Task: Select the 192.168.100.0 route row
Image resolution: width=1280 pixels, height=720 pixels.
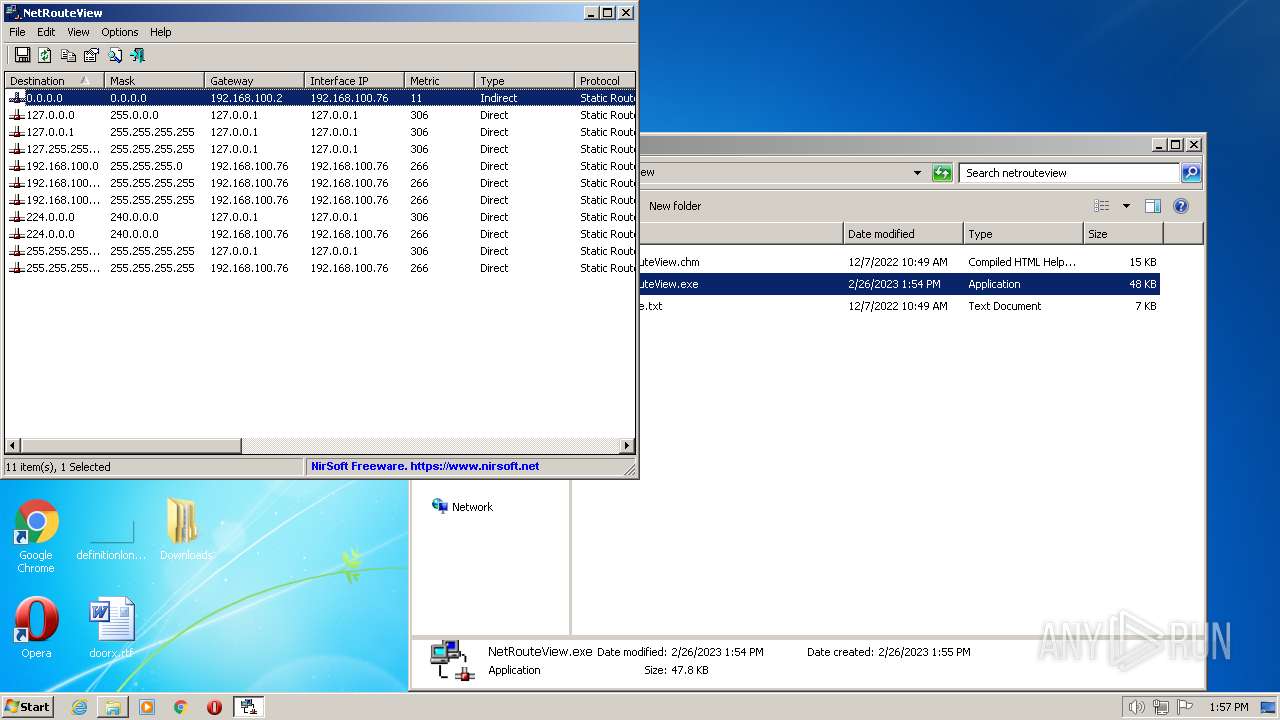Action: point(320,166)
